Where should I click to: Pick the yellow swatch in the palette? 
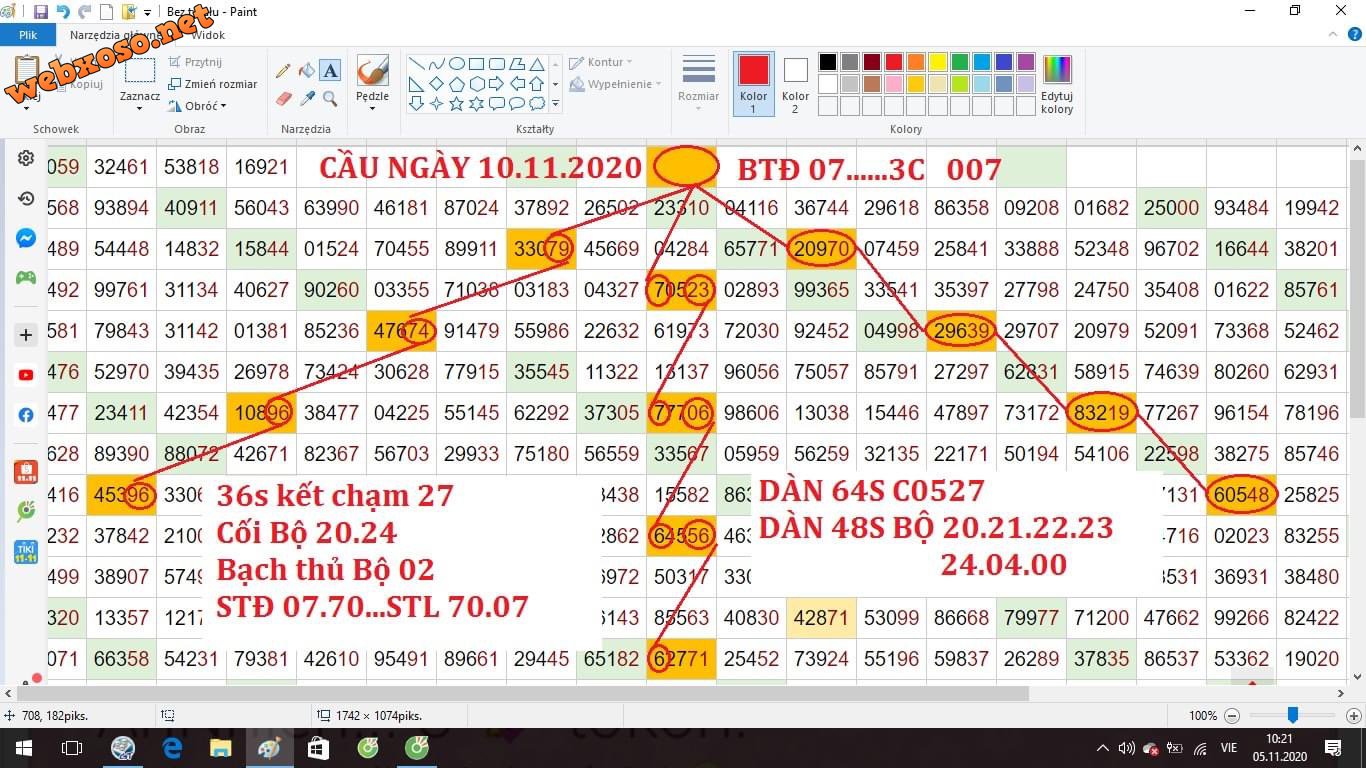point(938,62)
